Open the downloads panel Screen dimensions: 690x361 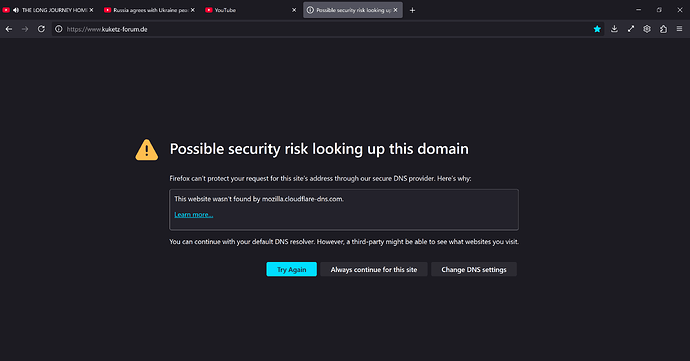(x=614, y=29)
